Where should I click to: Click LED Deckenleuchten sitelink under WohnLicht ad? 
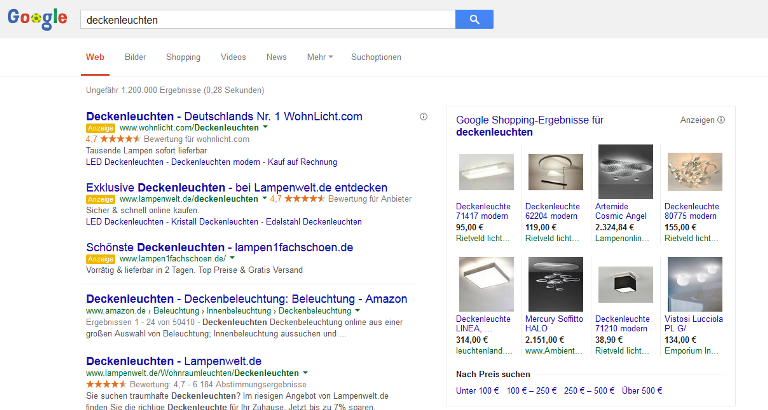click(x=124, y=162)
